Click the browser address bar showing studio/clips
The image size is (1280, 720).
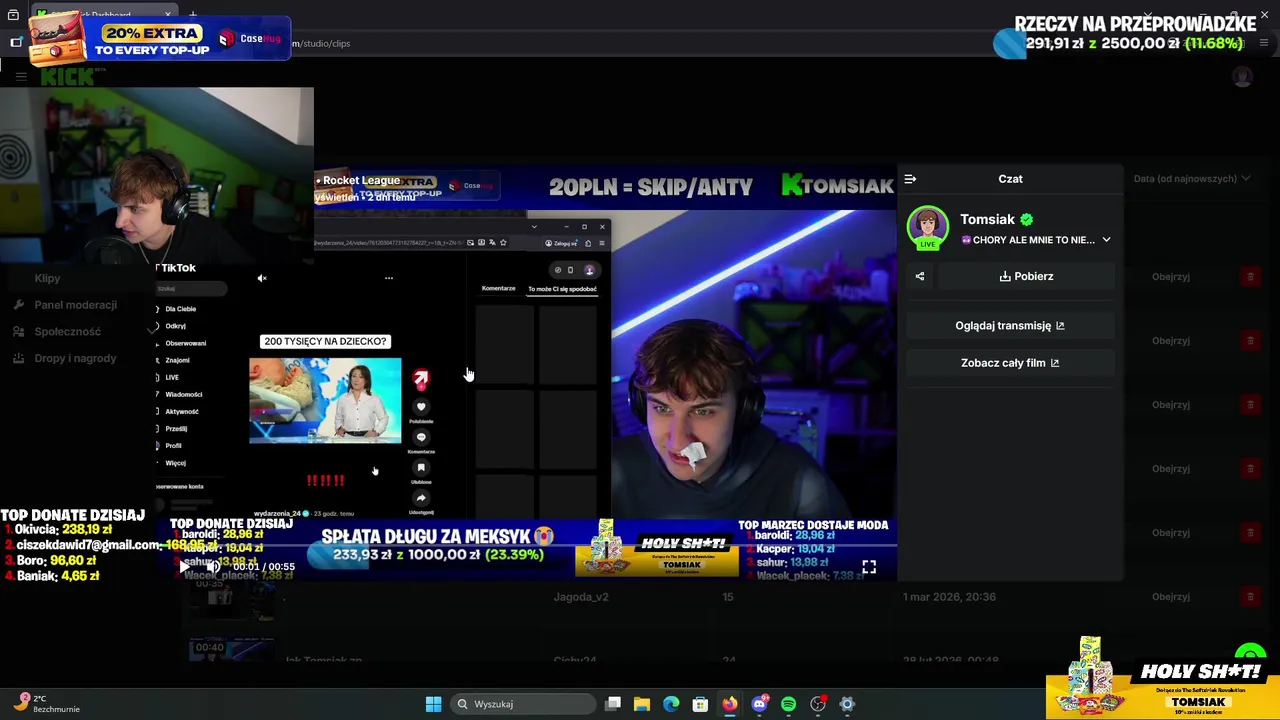pyautogui.click(x=640, y=43)
